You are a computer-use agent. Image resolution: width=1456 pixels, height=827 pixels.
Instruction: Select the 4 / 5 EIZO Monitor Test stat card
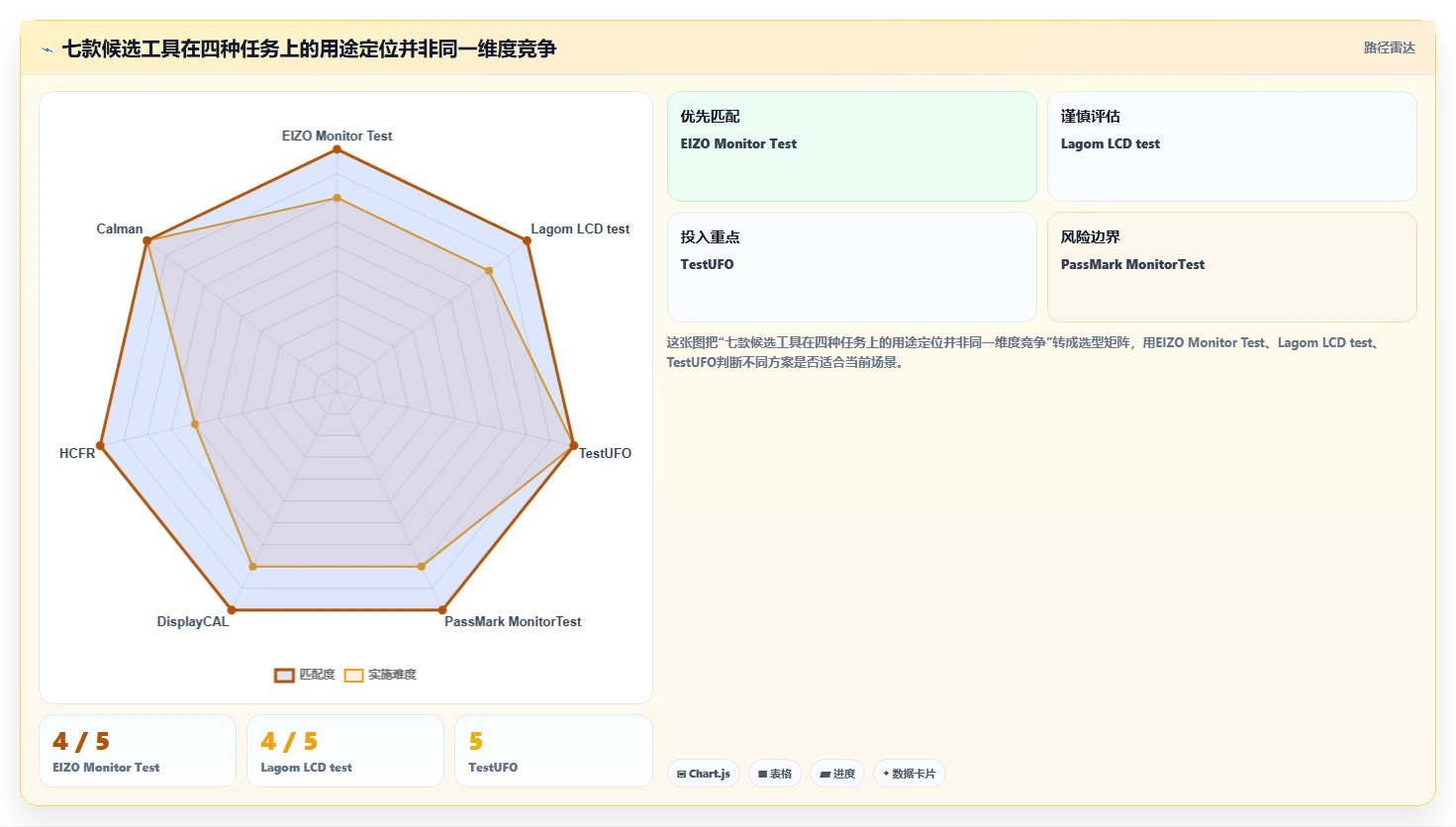point(138,751)
